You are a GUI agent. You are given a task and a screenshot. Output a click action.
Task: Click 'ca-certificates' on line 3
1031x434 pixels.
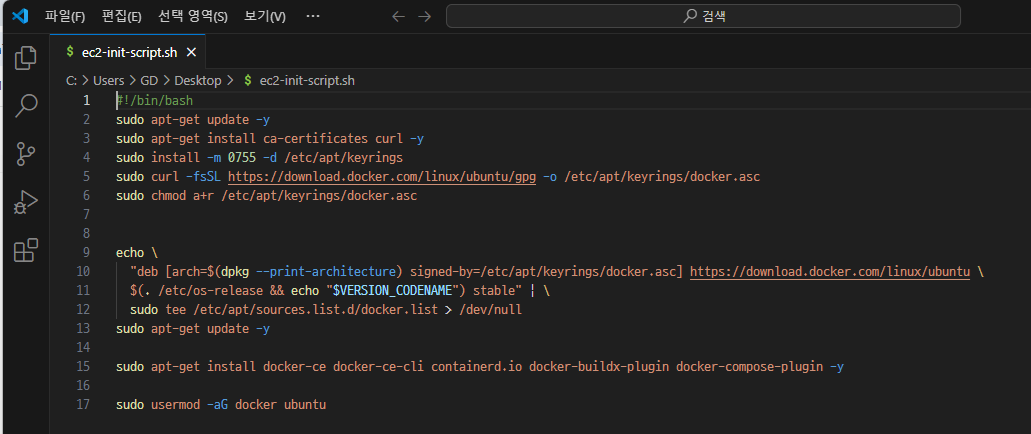click(316, 139)
